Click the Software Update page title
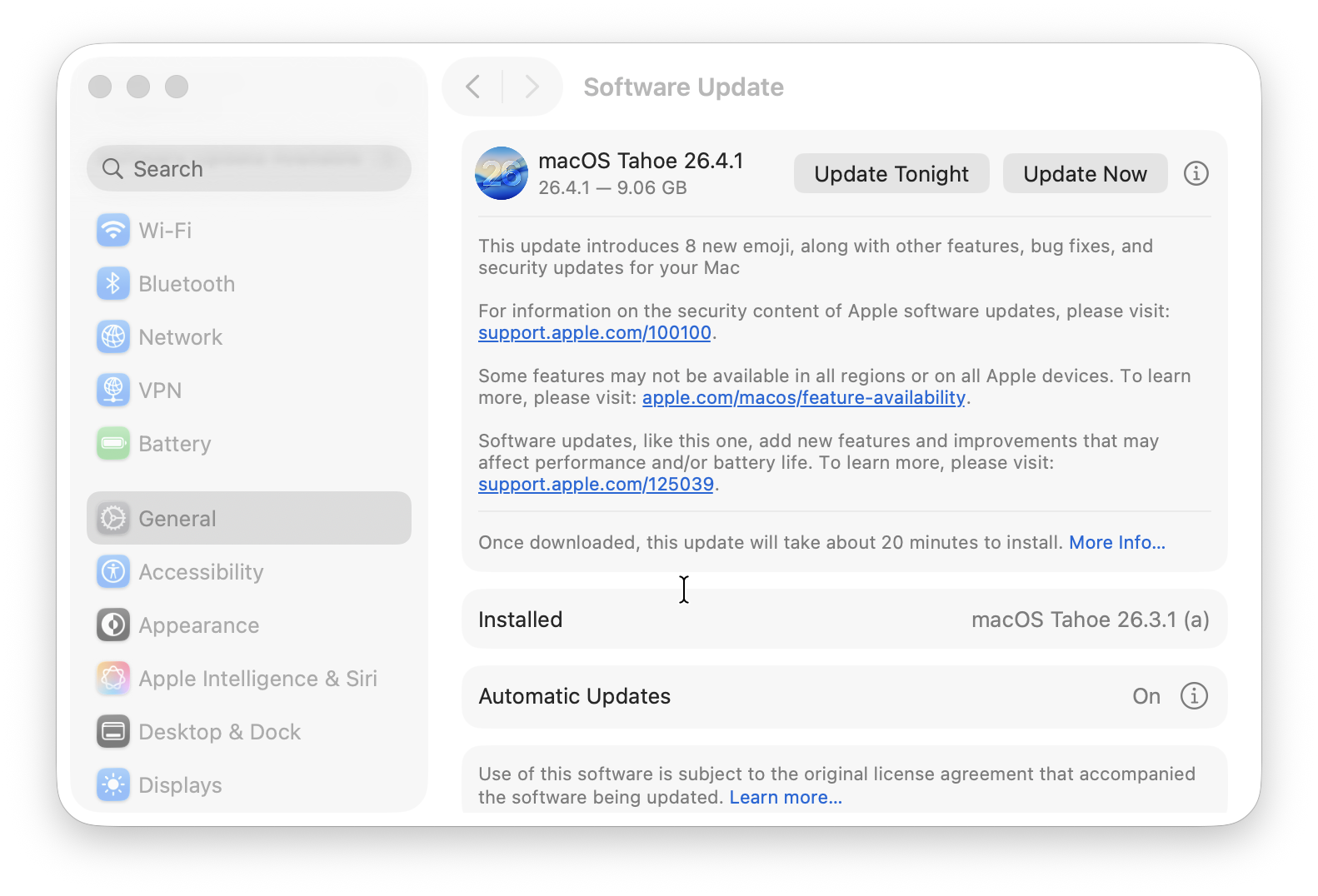The height and width of the screenshot is (896, 1318). click(x=683, y=87)
